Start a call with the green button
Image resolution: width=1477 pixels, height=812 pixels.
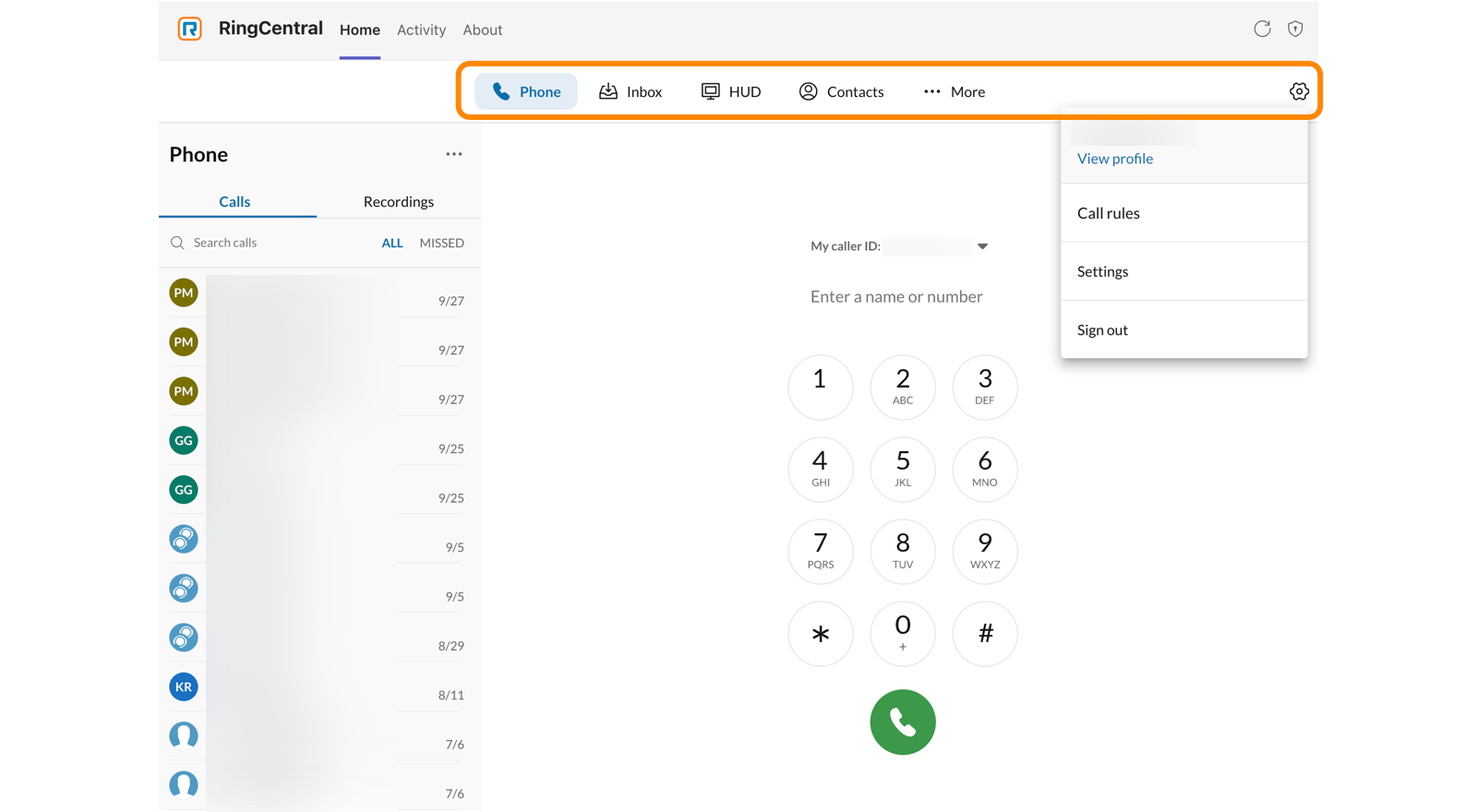pyautogui.click(x=903, y=722)
